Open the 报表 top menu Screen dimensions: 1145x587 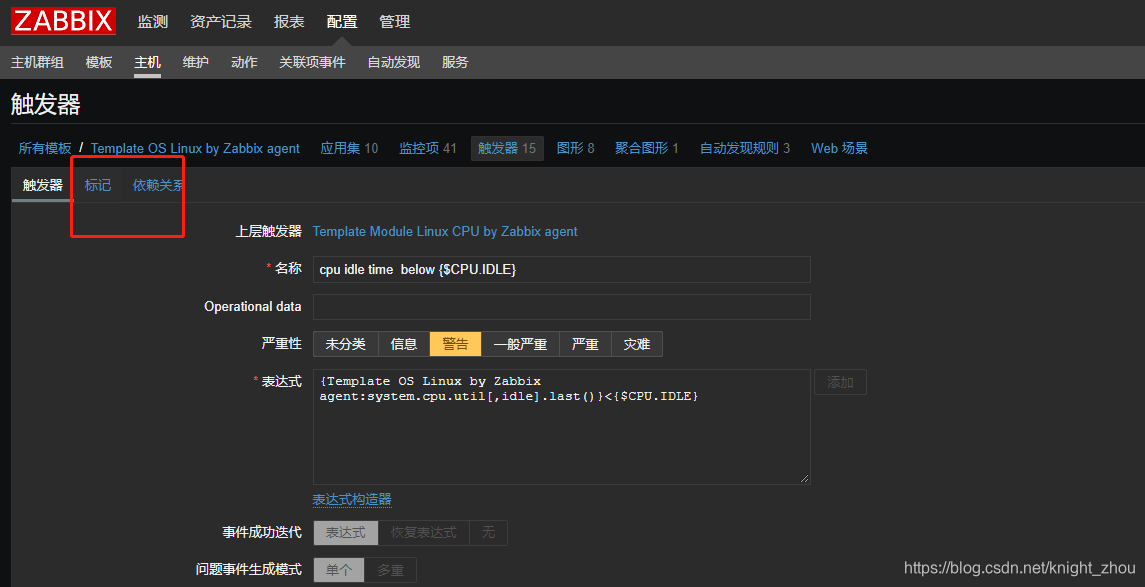pos(289,22)
